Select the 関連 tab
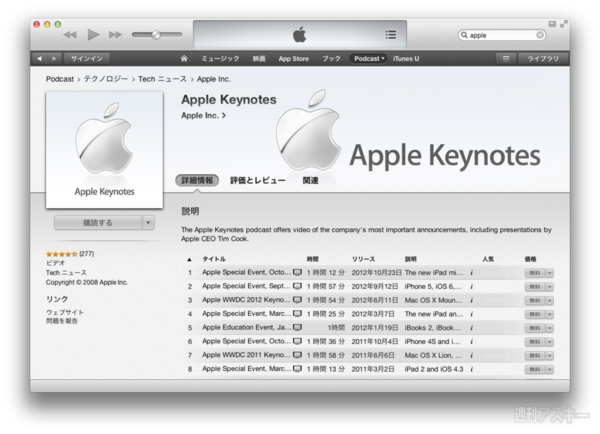 tap(310, 181)
